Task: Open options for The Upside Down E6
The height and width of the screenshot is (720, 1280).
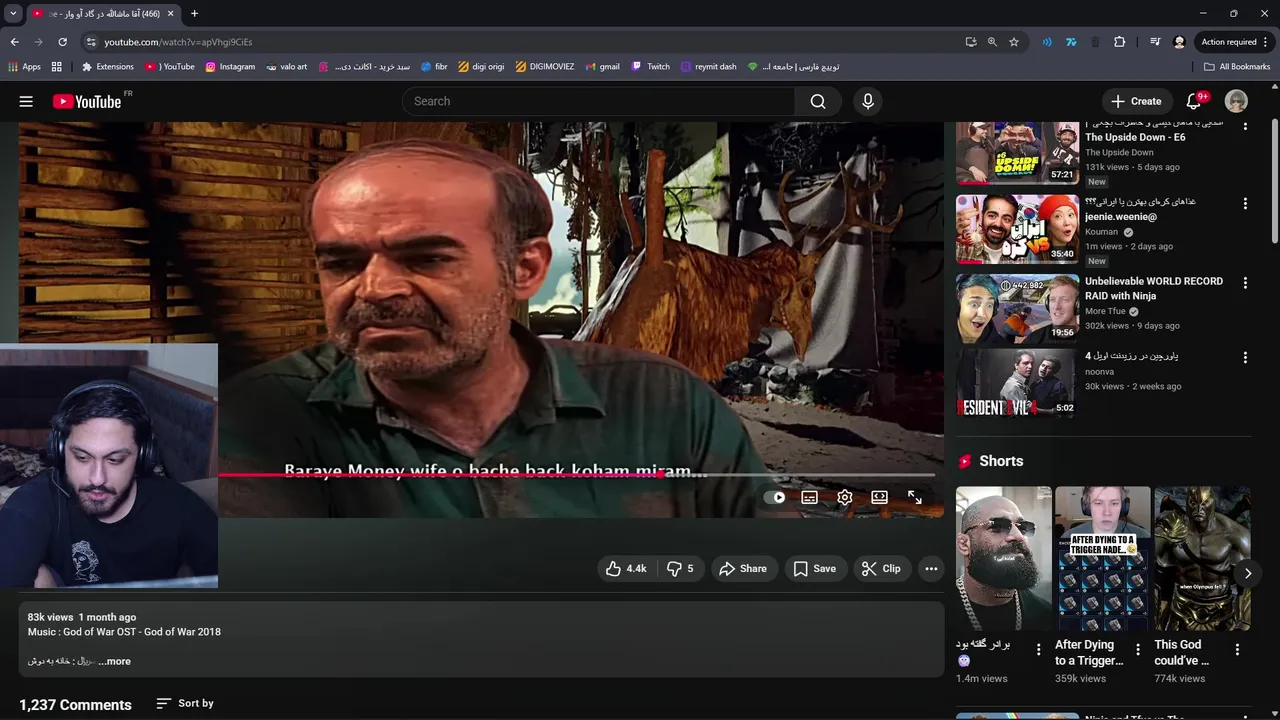Action: point(1245,126)
